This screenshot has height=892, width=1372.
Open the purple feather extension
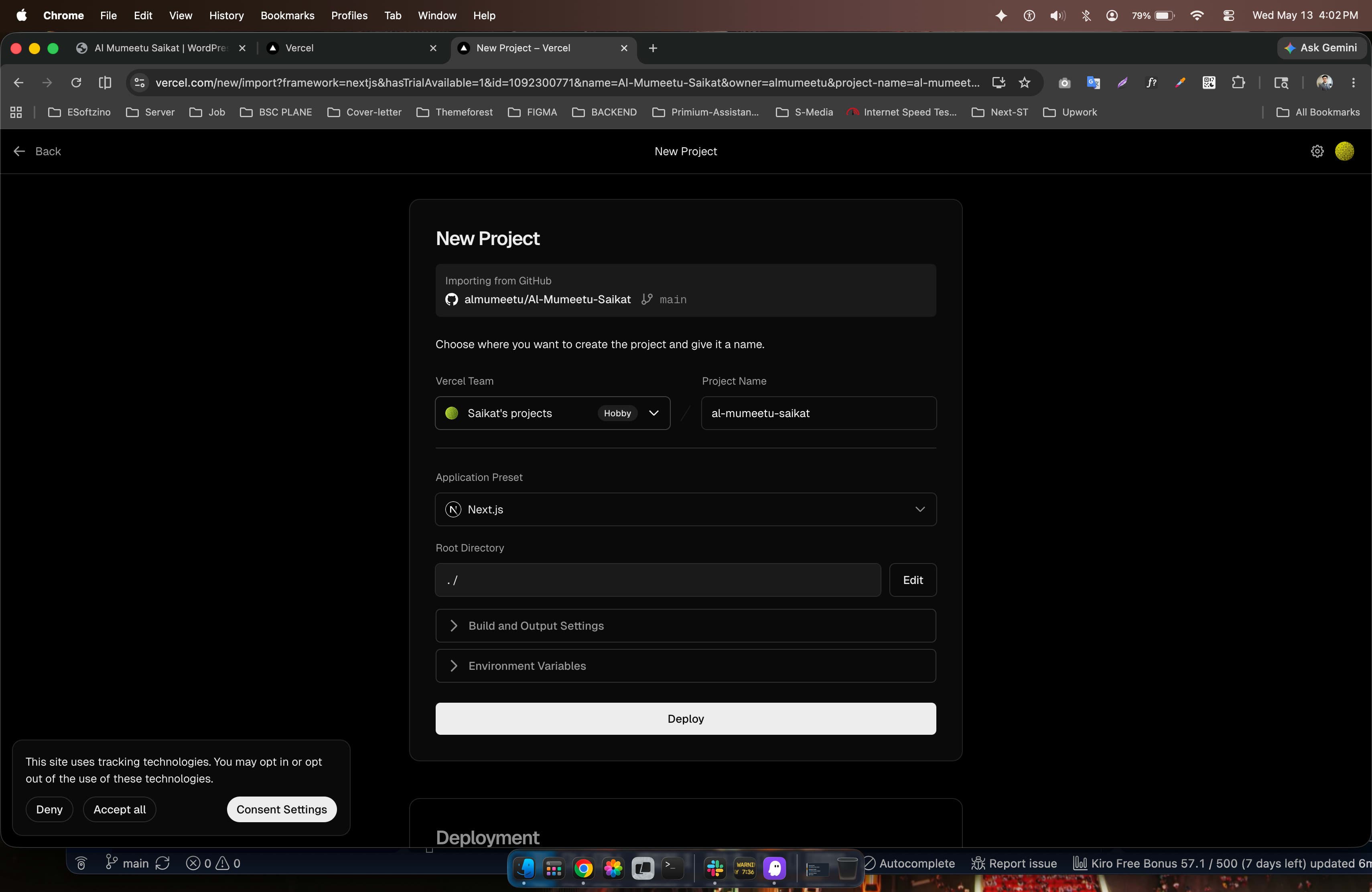pyautogui.click(x=1122, y=82)
